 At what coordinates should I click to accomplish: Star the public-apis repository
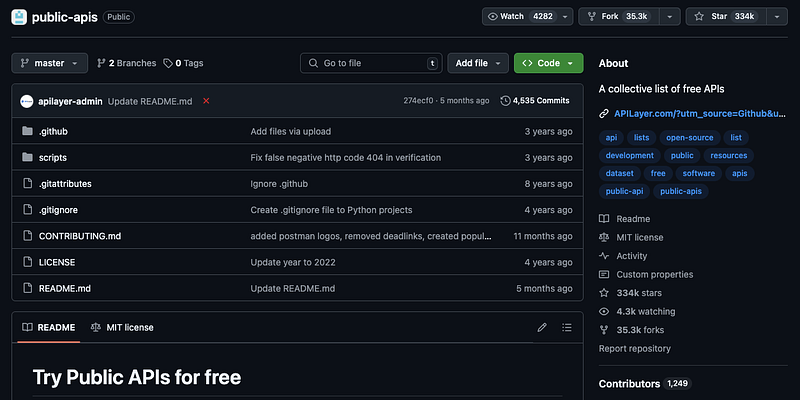pos(726,16)
